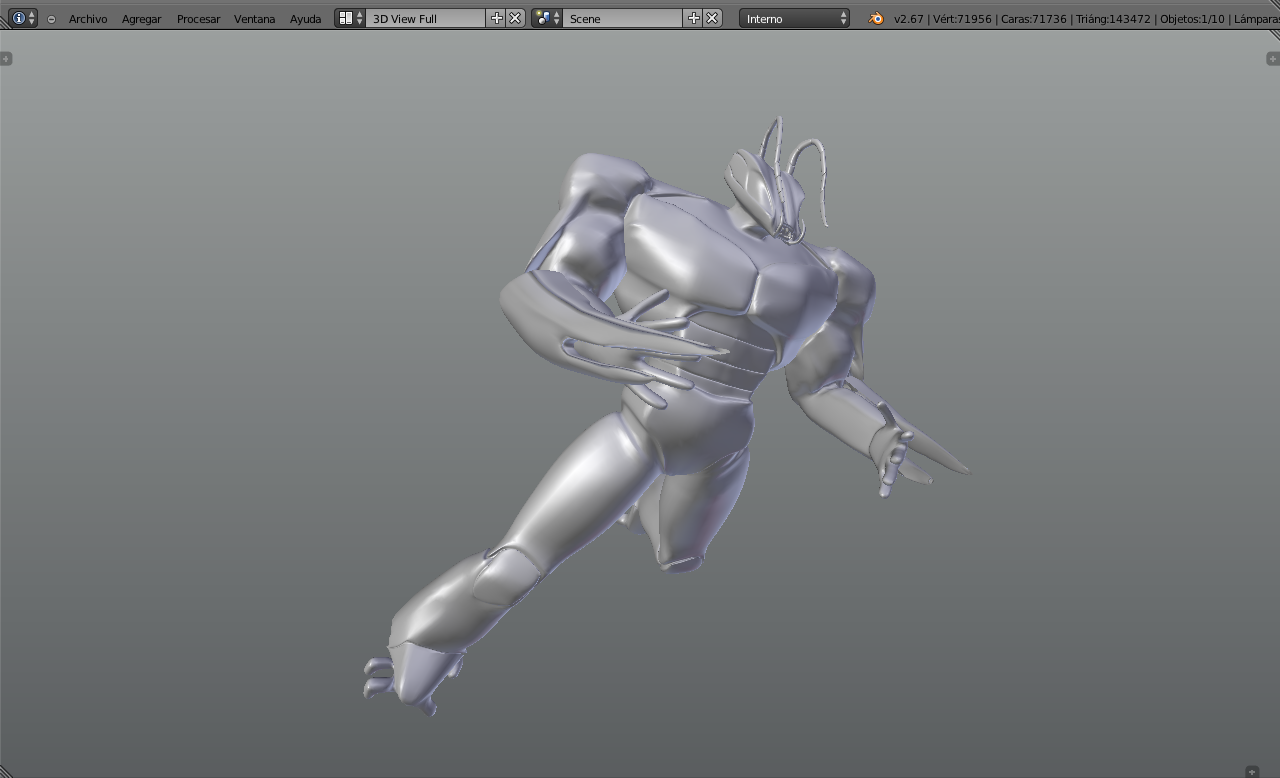Open the screen layout browse icon

tap(350, 18)
